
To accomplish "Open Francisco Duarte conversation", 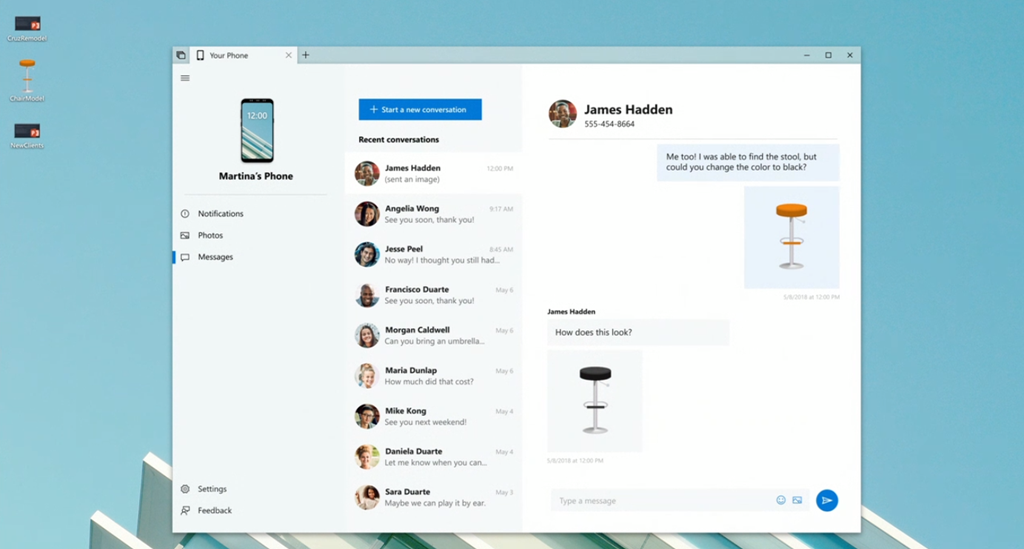I will pos(434,294).
